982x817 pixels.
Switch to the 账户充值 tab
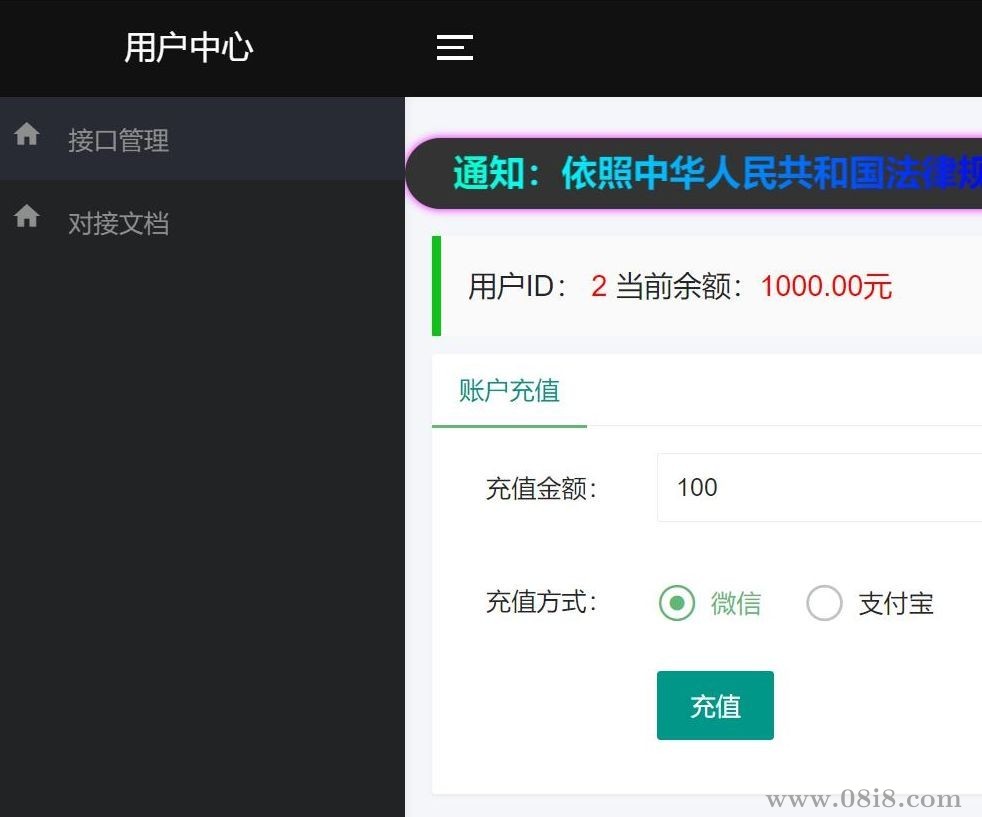tap(509, 391)
